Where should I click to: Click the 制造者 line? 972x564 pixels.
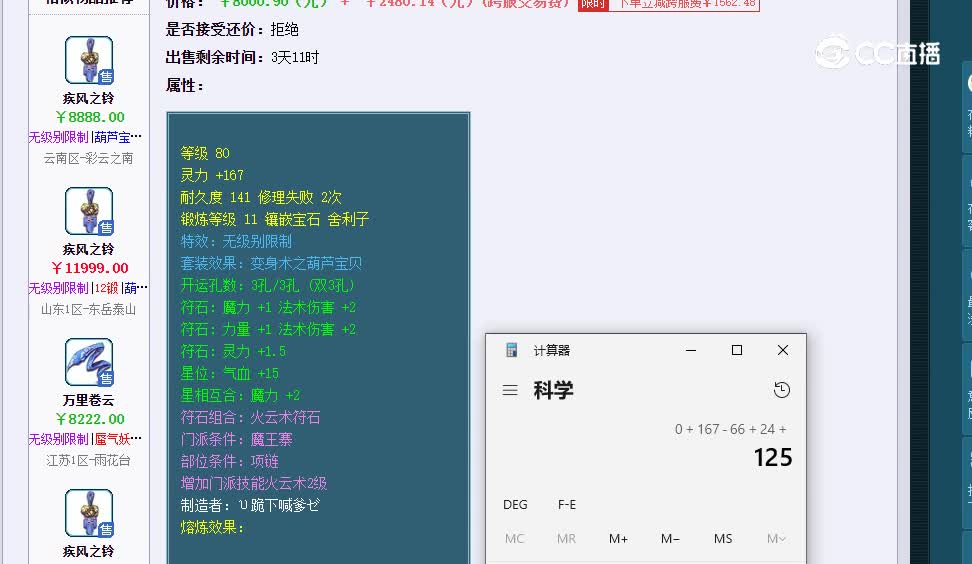pyautogui.click(x=250, y=505)
